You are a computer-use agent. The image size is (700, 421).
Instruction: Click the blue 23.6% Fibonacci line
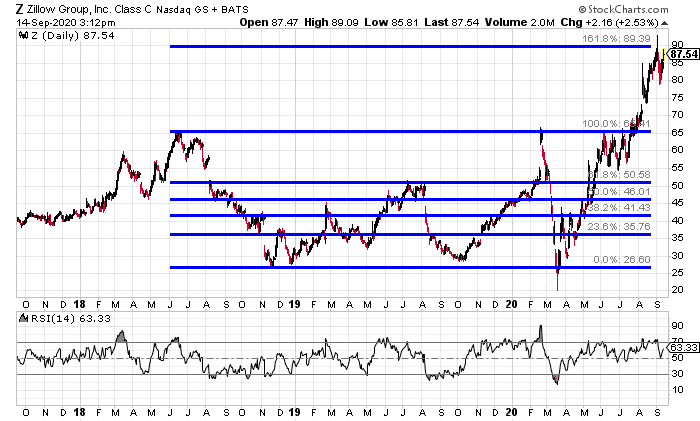tap(410, 234)
